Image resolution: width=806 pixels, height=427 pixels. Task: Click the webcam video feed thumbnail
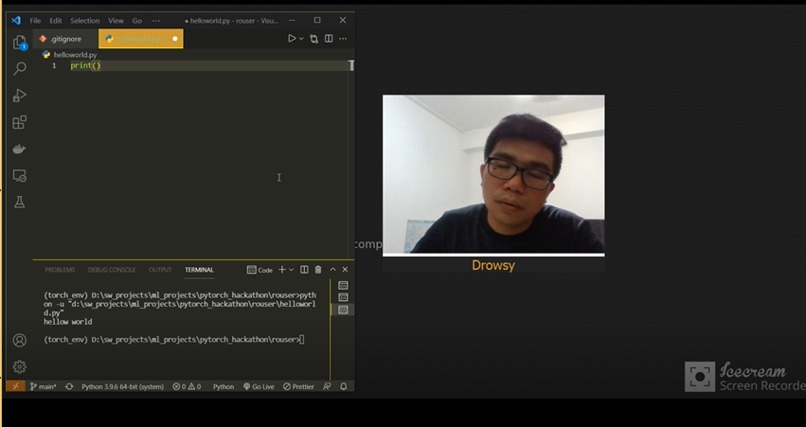point(493,175)
